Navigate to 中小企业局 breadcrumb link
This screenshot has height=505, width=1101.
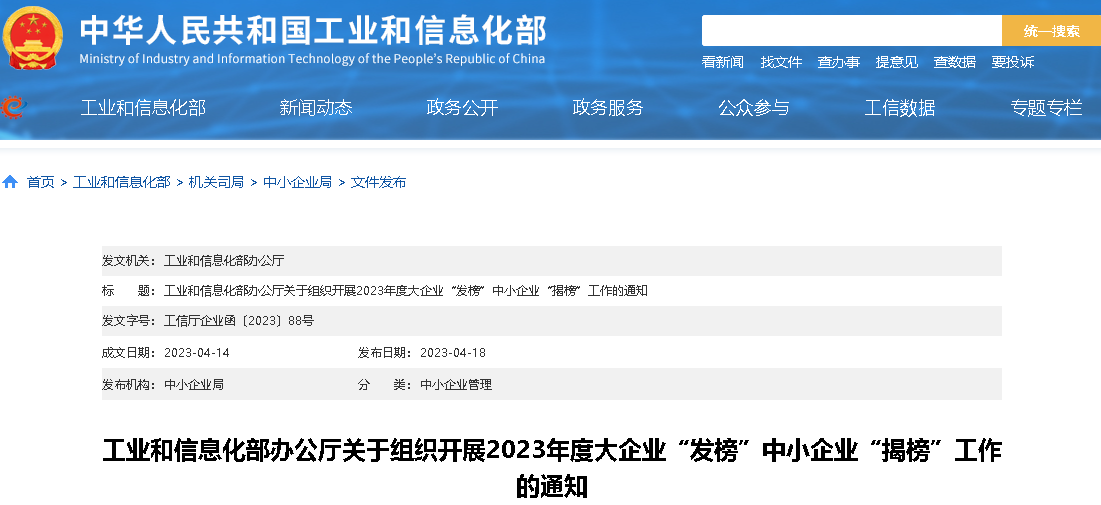click(x=297, y=182)
